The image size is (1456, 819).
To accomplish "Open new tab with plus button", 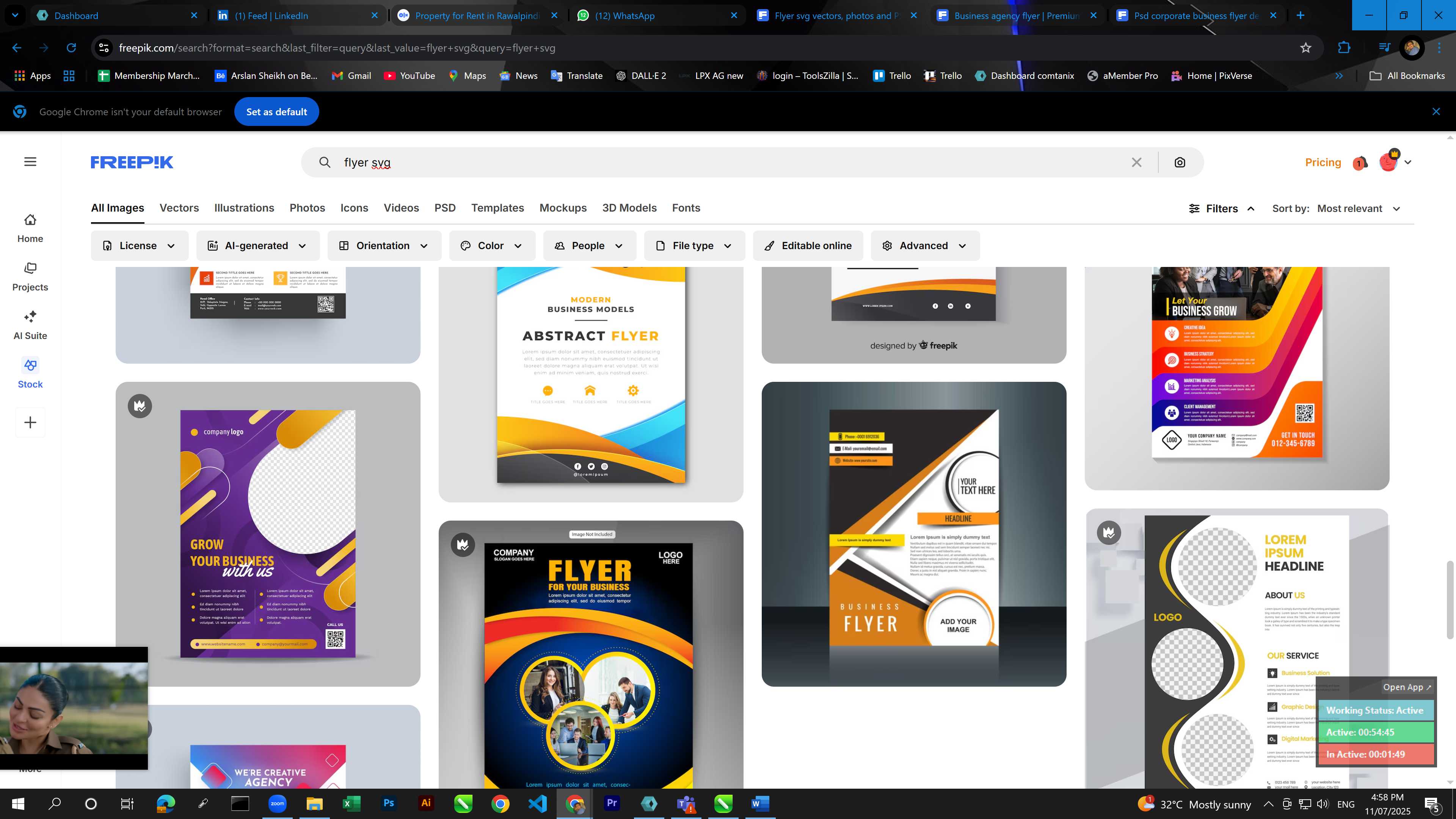I will coord(1301,15).
